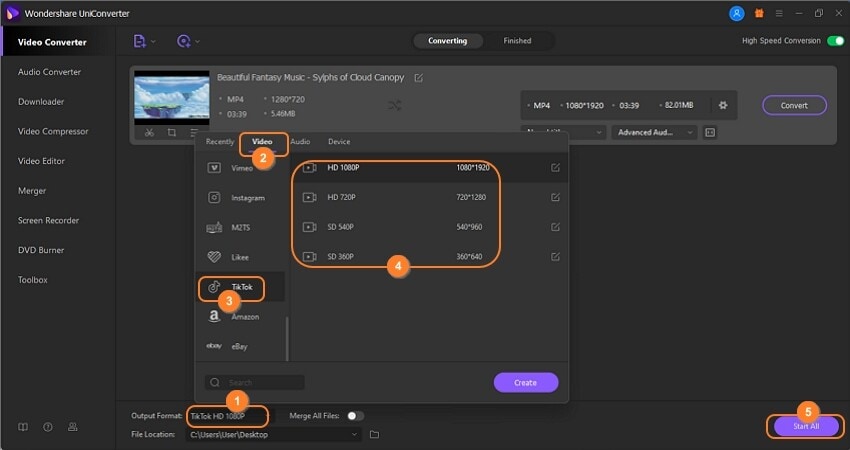850x450 pixels.
Task: Open the Advanced Audio dropdown
Action: point(654,132)
